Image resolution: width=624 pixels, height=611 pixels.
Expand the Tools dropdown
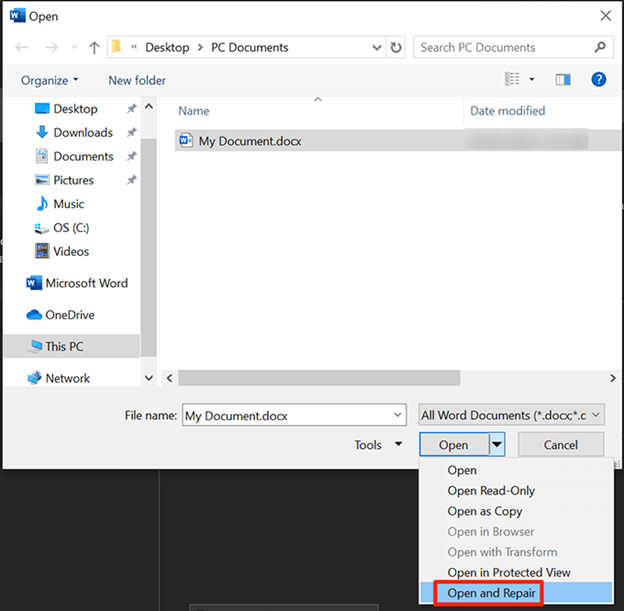[378, 445]
